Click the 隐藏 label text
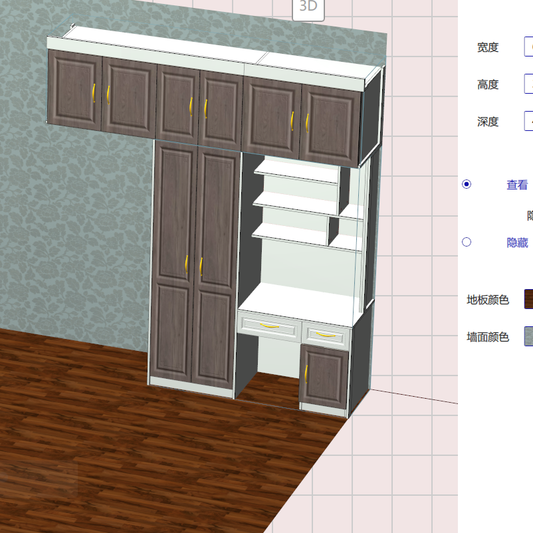533x533 pixels. pos(517,243)
